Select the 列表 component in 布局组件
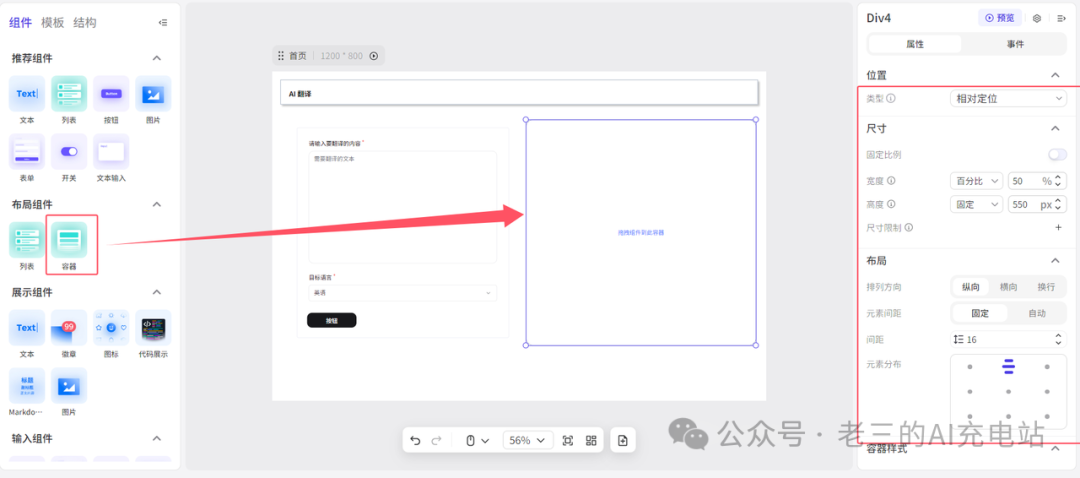Image resolution: width=1080 pixels, height=478 pixels. [27, 240]
